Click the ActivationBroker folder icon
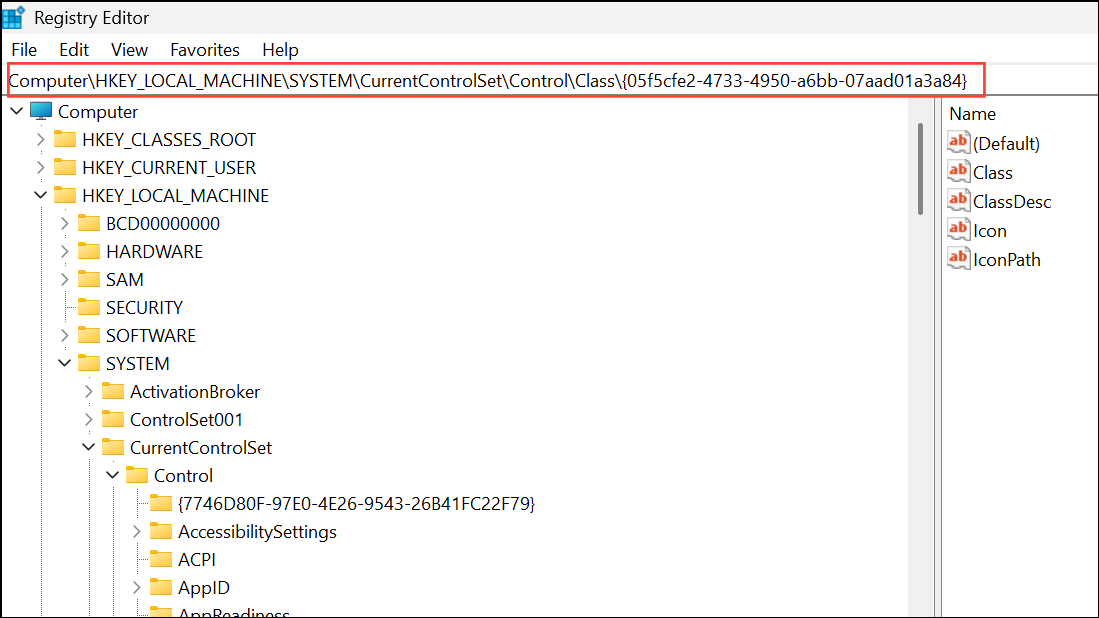 [113, 391]
